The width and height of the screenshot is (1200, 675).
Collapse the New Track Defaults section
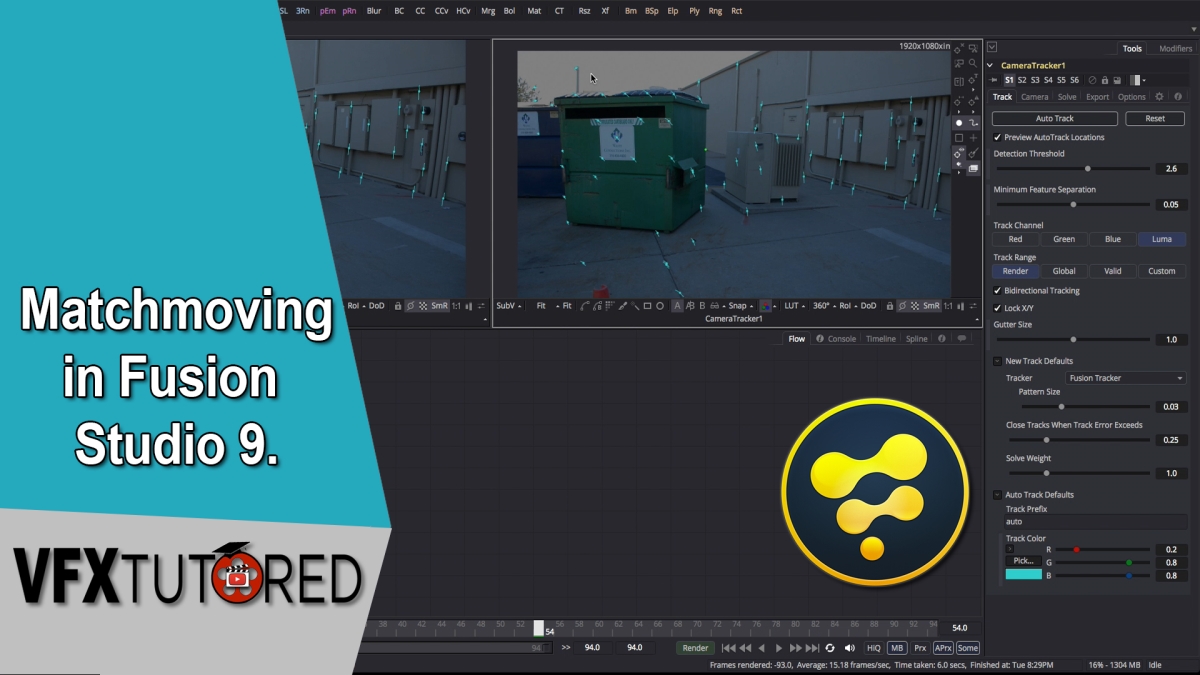(x=997, y=361)
